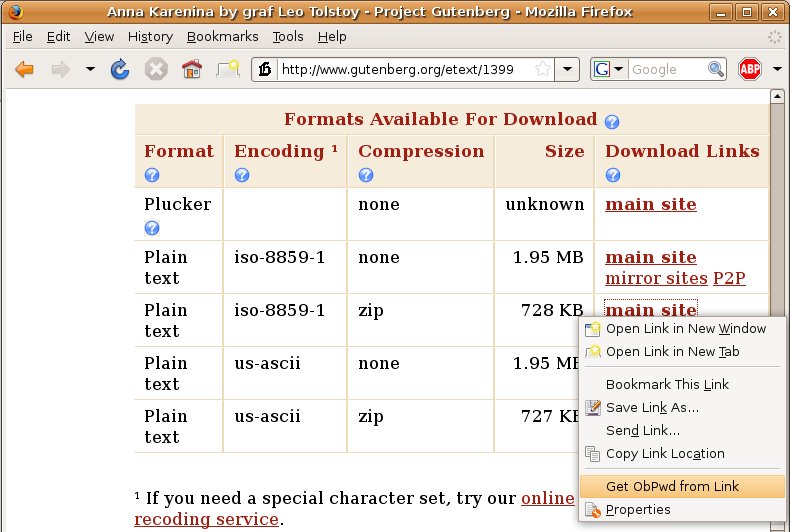Open the Help menu

click(x=332, y=37)
